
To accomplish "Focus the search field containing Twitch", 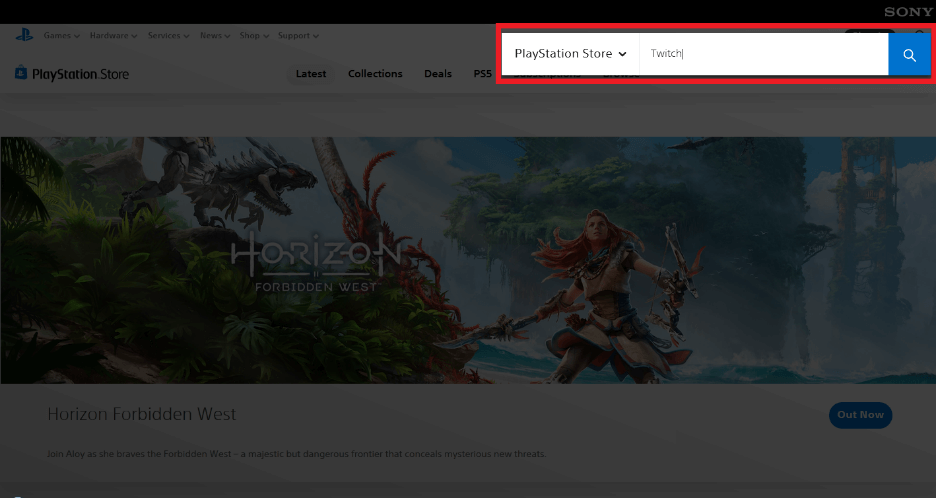I will point(764,54).
